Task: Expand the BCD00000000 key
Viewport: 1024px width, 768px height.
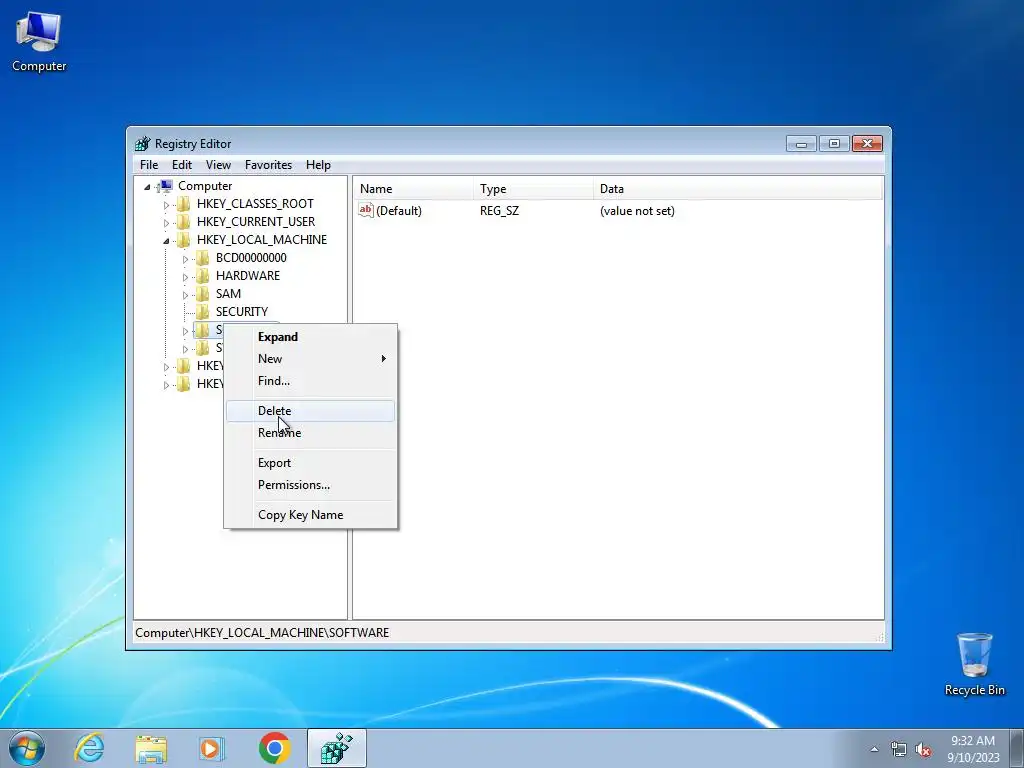Action: [185, 259]
